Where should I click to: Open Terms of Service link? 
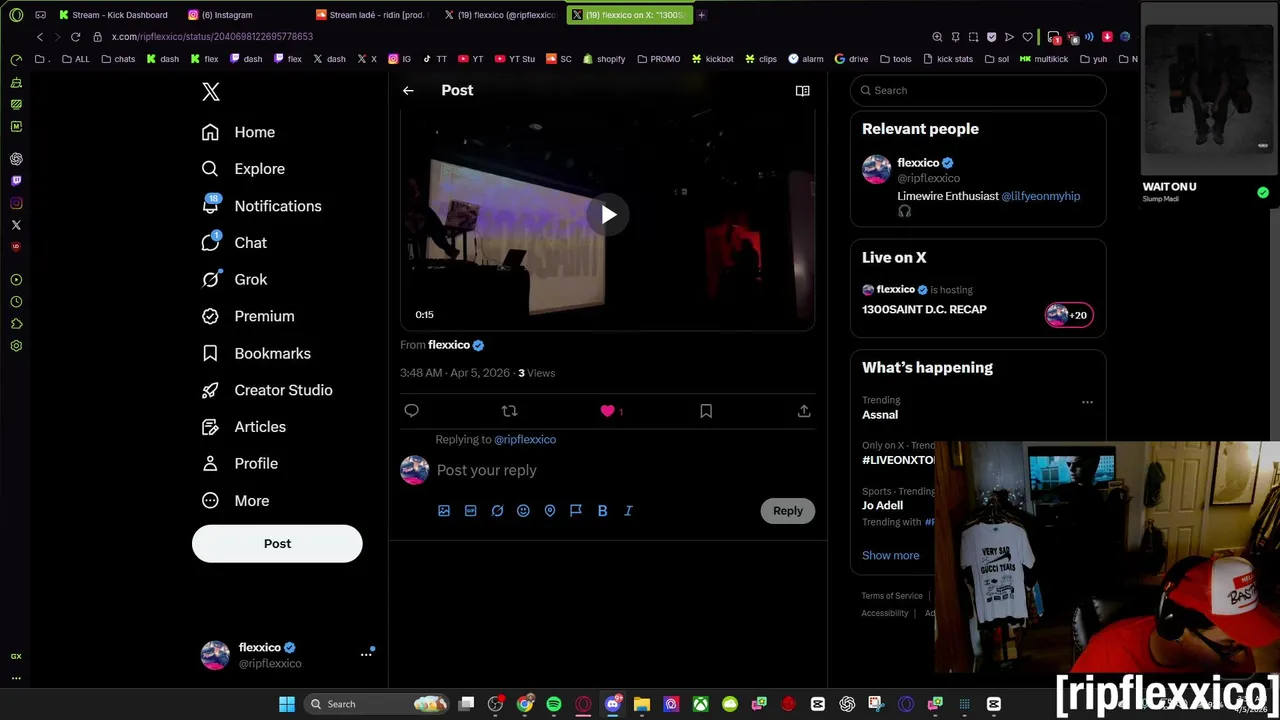(892, 596)
